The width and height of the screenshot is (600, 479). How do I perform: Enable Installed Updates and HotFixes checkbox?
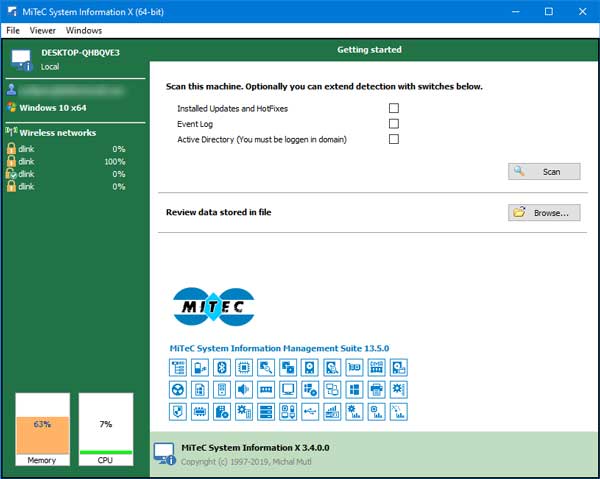point(394,108)
